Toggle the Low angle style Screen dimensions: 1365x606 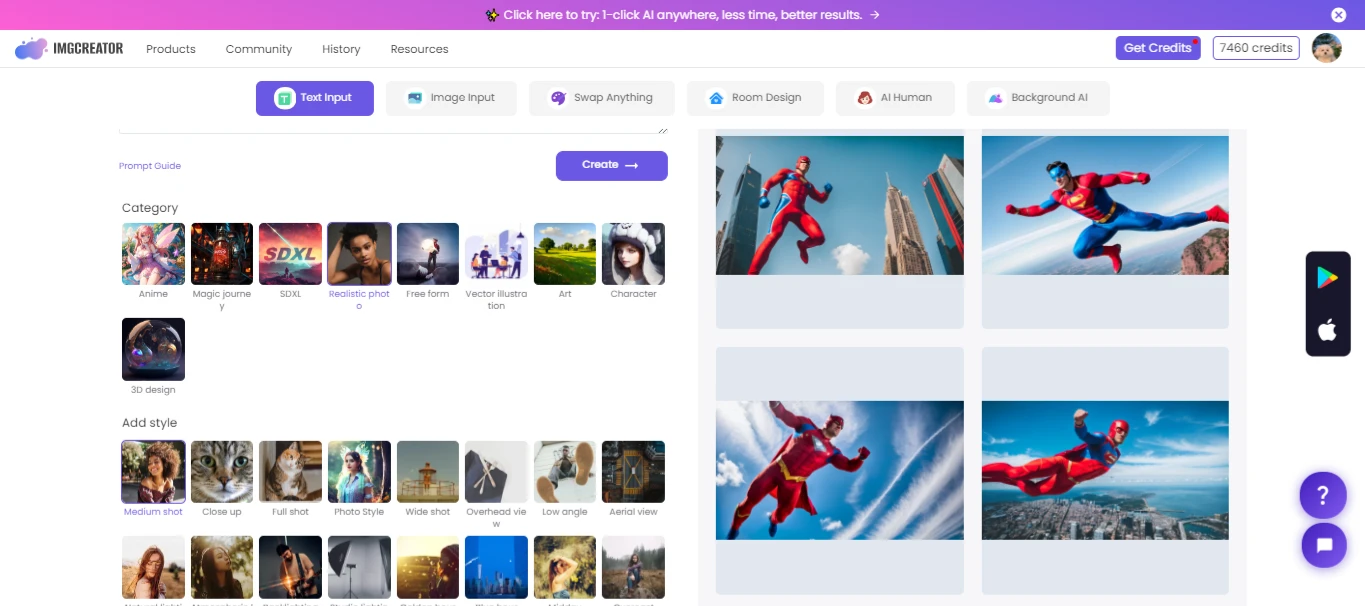pos(565,472)
